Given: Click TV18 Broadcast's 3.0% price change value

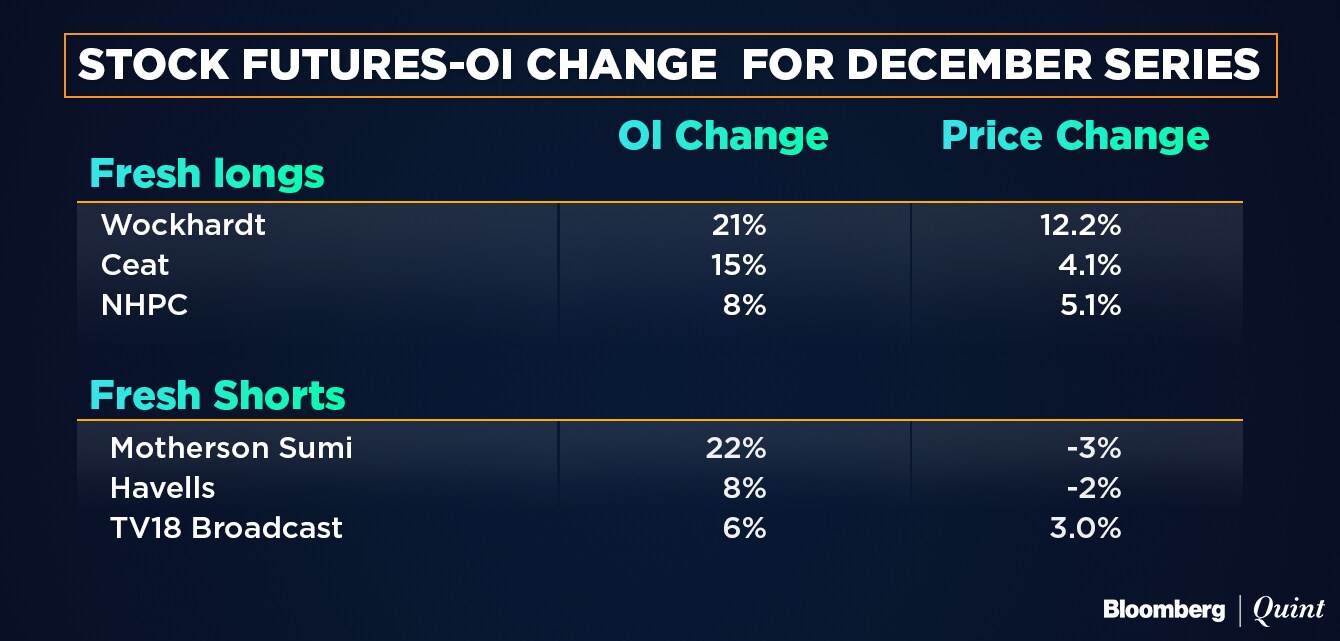Looking at the screenshot, I should (x=1086, y=528).
